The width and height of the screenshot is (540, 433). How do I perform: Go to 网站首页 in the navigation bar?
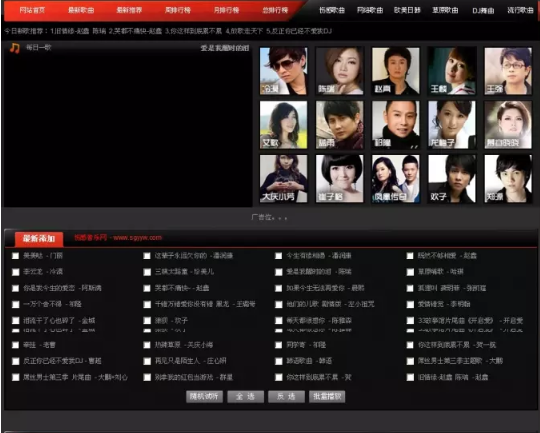pyautogui.click(x=32, y=10)
